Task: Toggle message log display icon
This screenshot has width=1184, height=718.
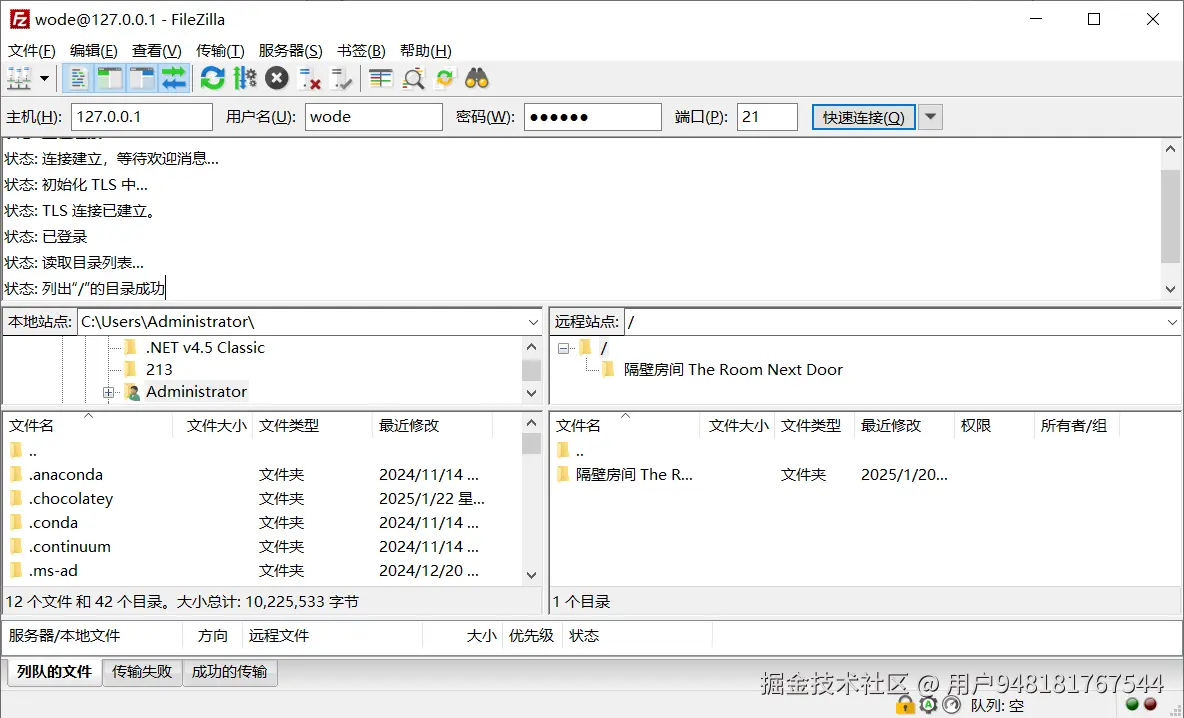Action: pos(79,78)
